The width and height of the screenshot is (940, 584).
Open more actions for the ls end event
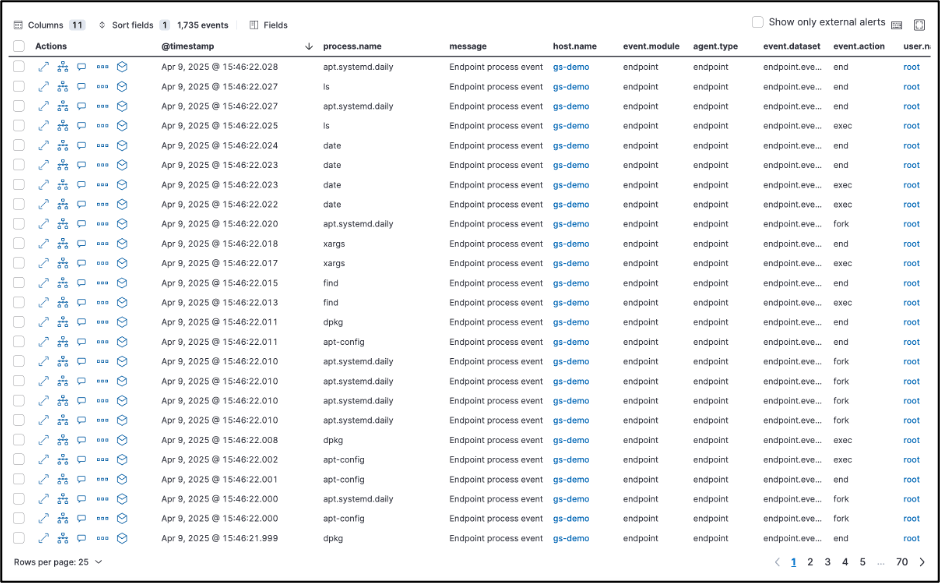pos(103,87)
